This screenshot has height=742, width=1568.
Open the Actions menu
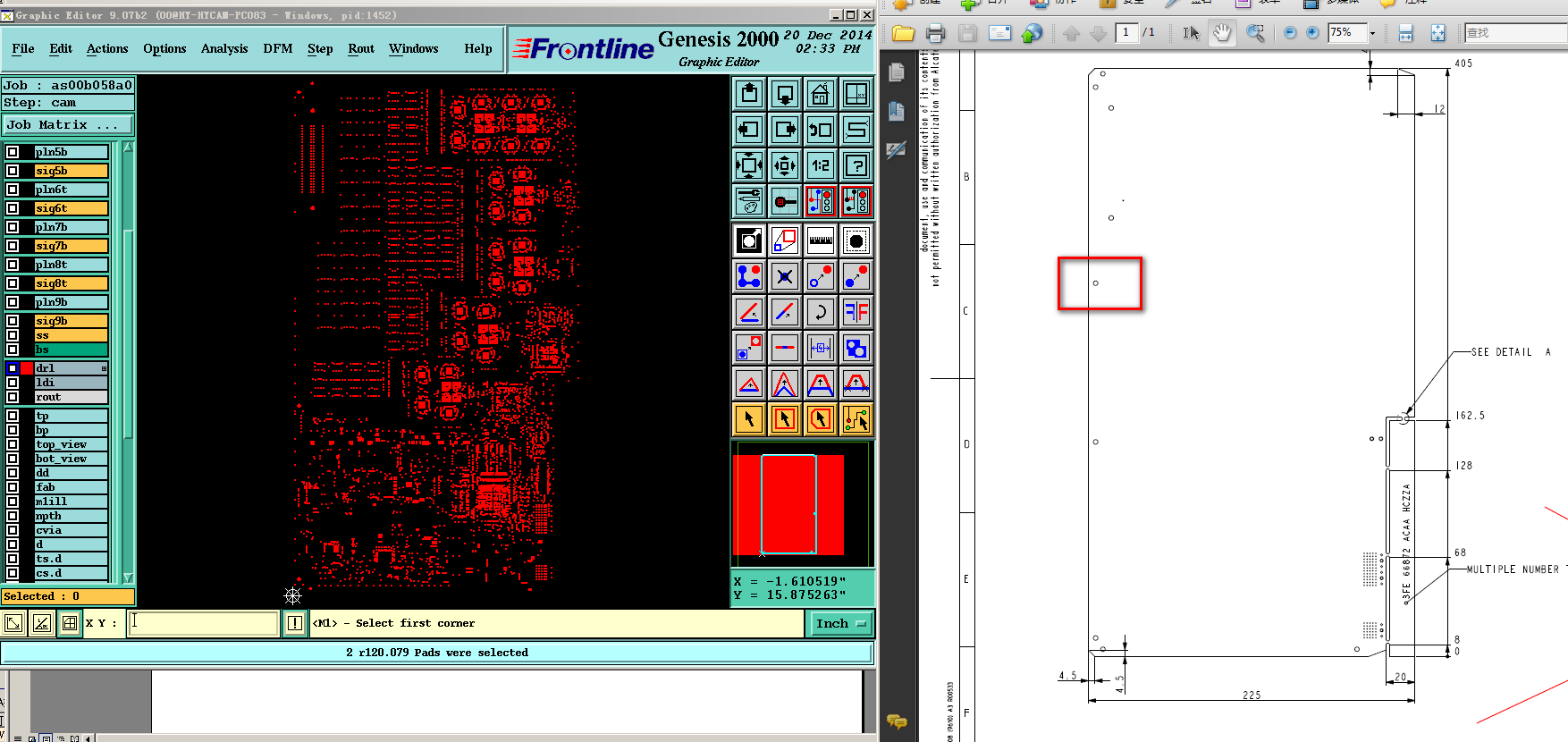[x=107, y=48]
